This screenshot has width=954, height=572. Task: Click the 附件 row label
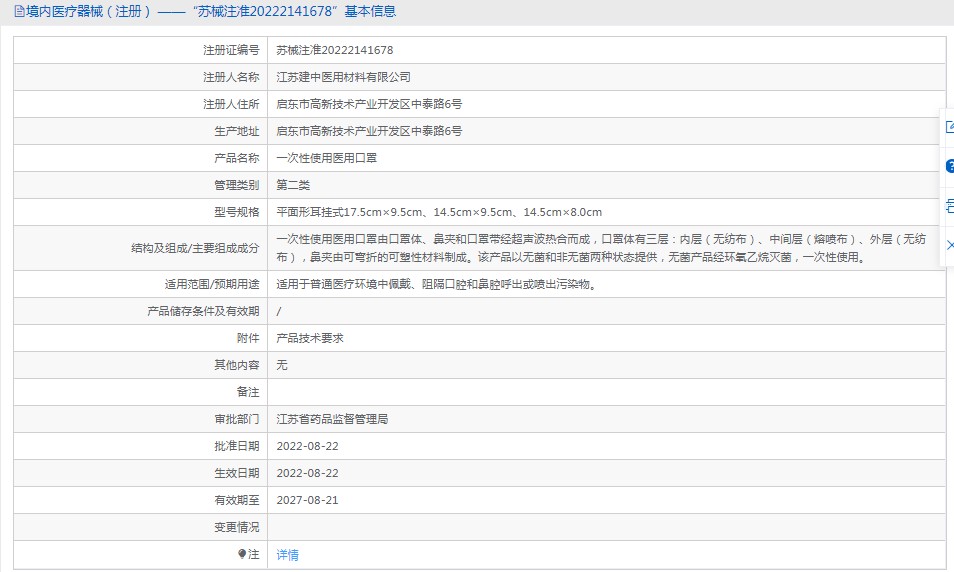(x=248, y=338)
